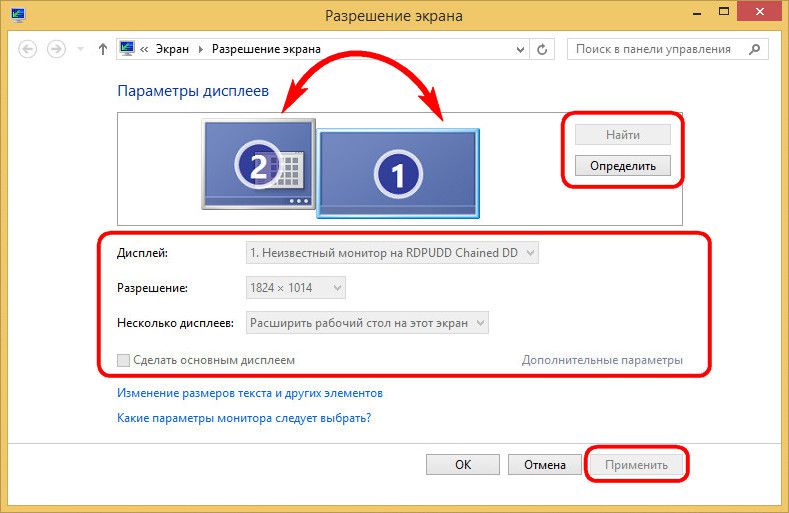Open 'Несколько дисплеев' dropdown
The width and height of the screenshot is (789, 513).
[x=367, y=323]
